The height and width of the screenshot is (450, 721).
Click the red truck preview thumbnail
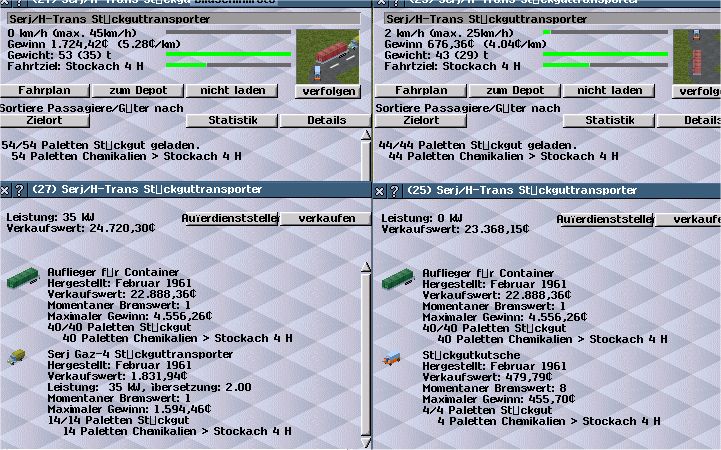click(x=327, y=56)
